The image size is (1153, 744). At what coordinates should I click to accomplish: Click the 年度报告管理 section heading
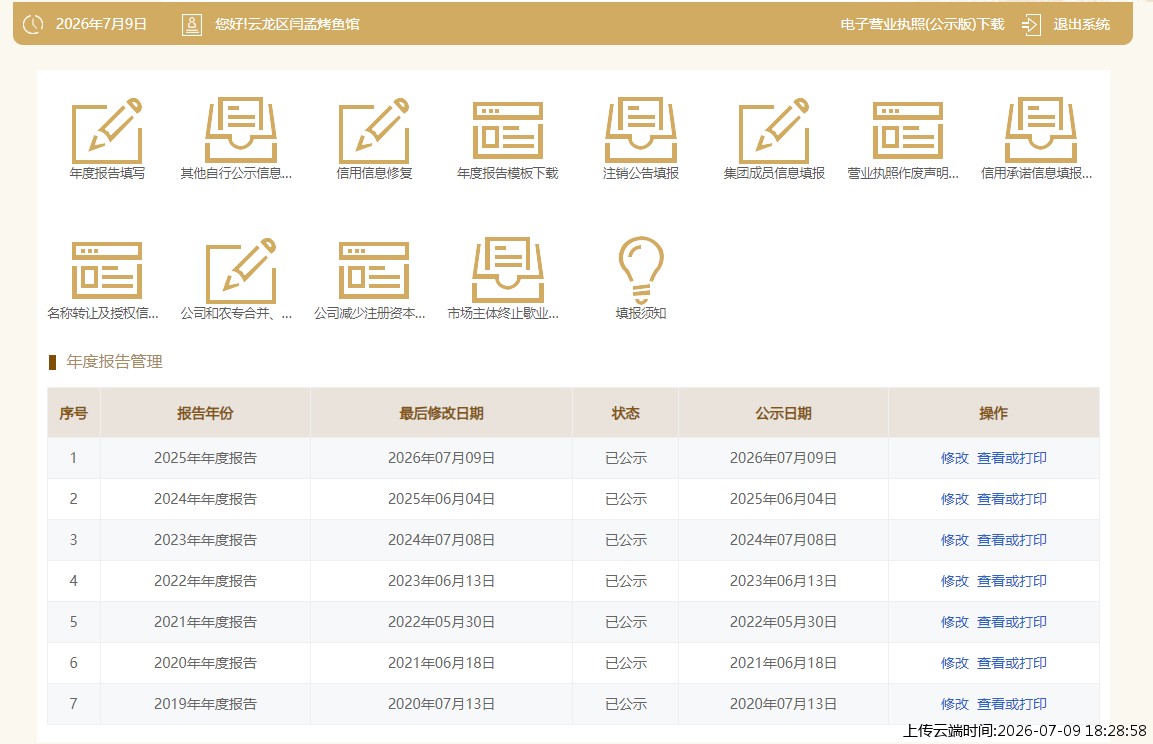click(114, 362)
